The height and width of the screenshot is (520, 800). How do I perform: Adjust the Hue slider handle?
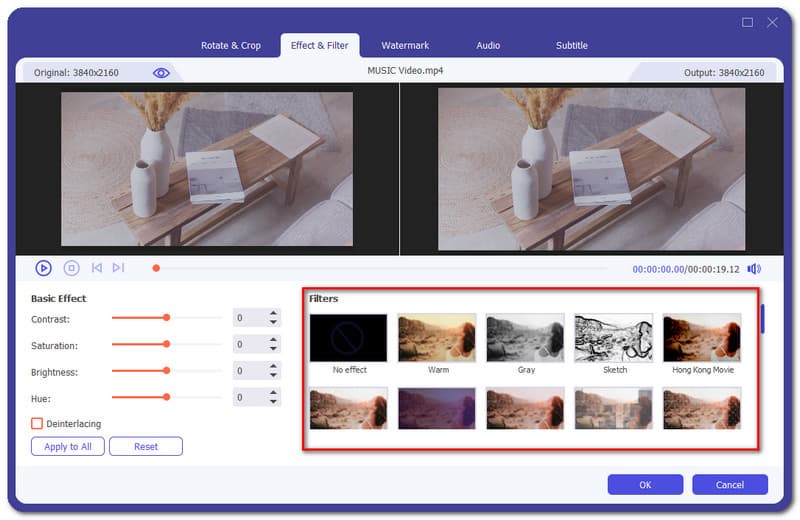(x=166, y=397)
